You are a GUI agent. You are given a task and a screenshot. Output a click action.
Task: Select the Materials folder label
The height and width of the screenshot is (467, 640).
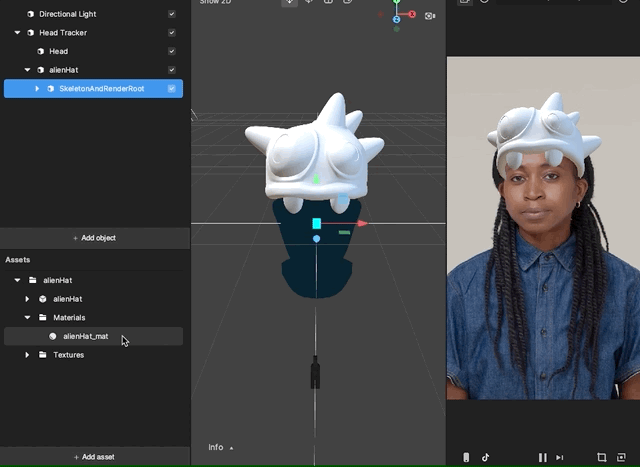69,318
